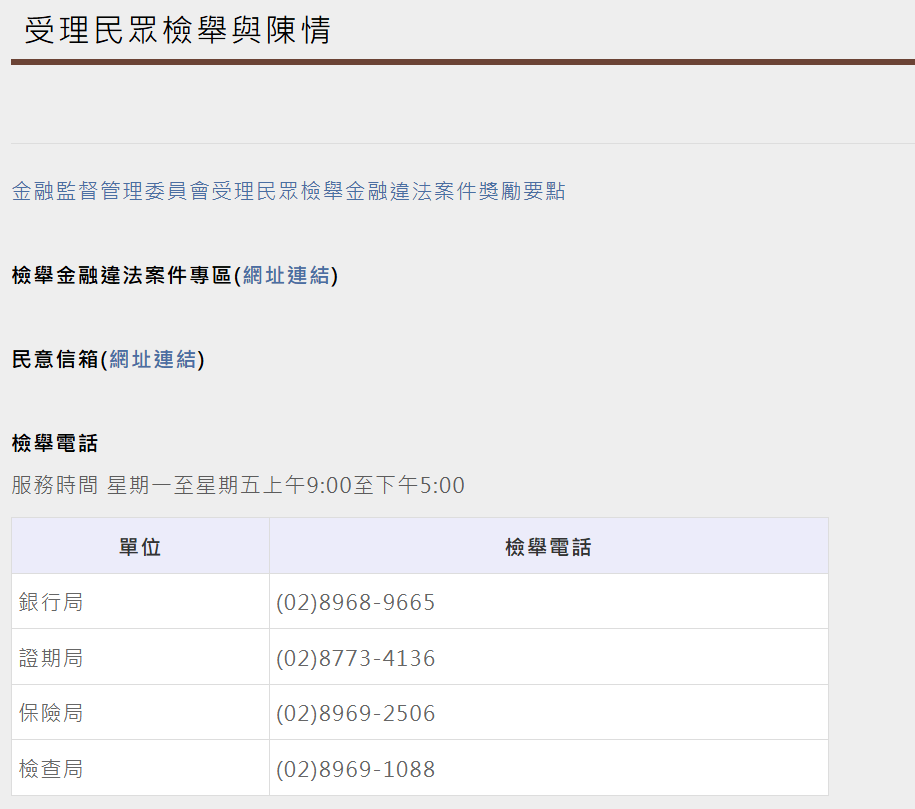
Task: Select the service hours text 服務時間
Action: (x=55, y=485)
